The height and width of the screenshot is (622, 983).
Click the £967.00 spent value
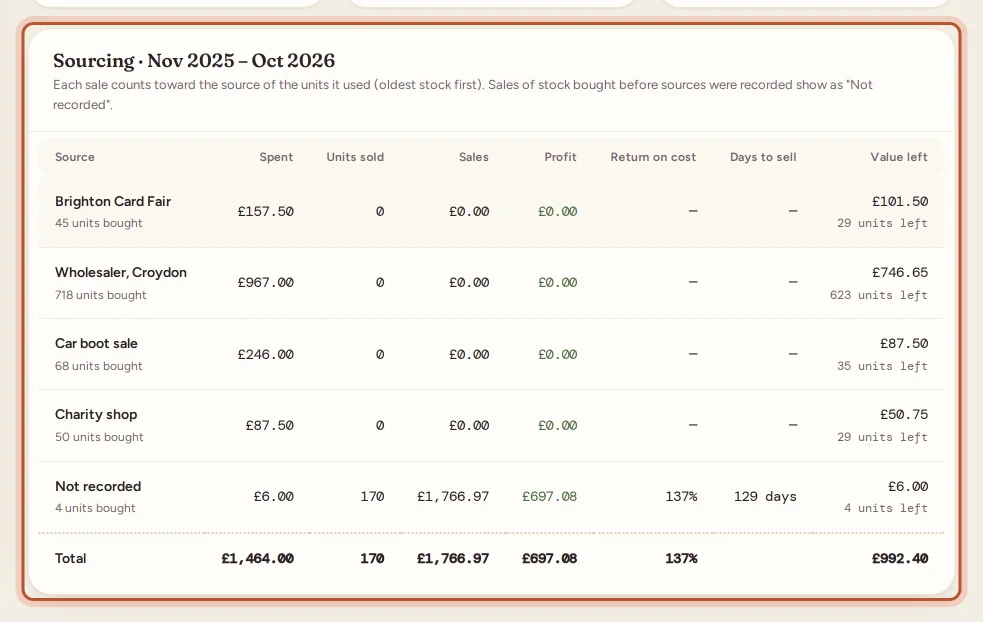click(x=266, y=283)
